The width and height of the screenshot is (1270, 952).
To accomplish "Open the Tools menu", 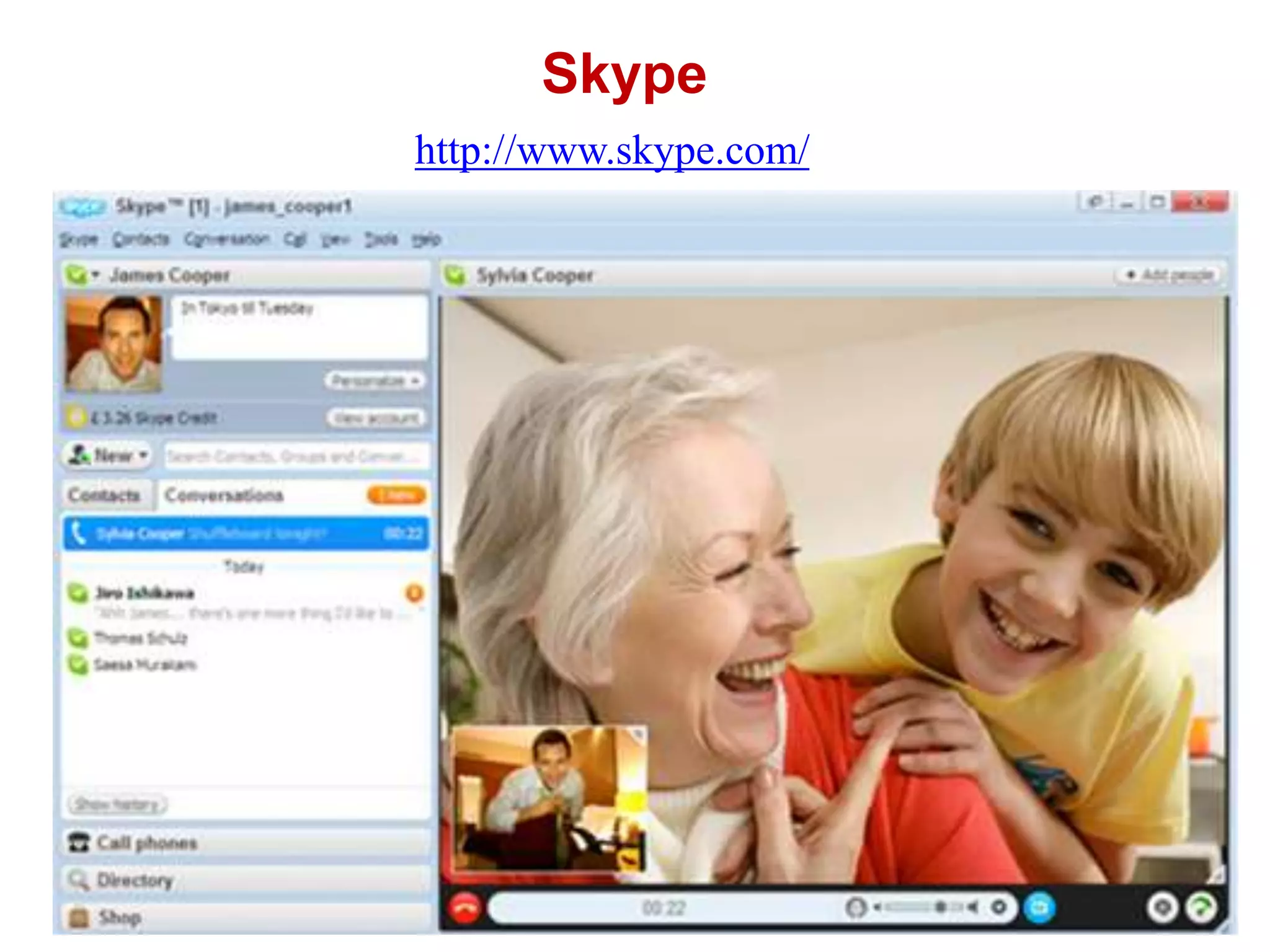I will pos(381,239).
